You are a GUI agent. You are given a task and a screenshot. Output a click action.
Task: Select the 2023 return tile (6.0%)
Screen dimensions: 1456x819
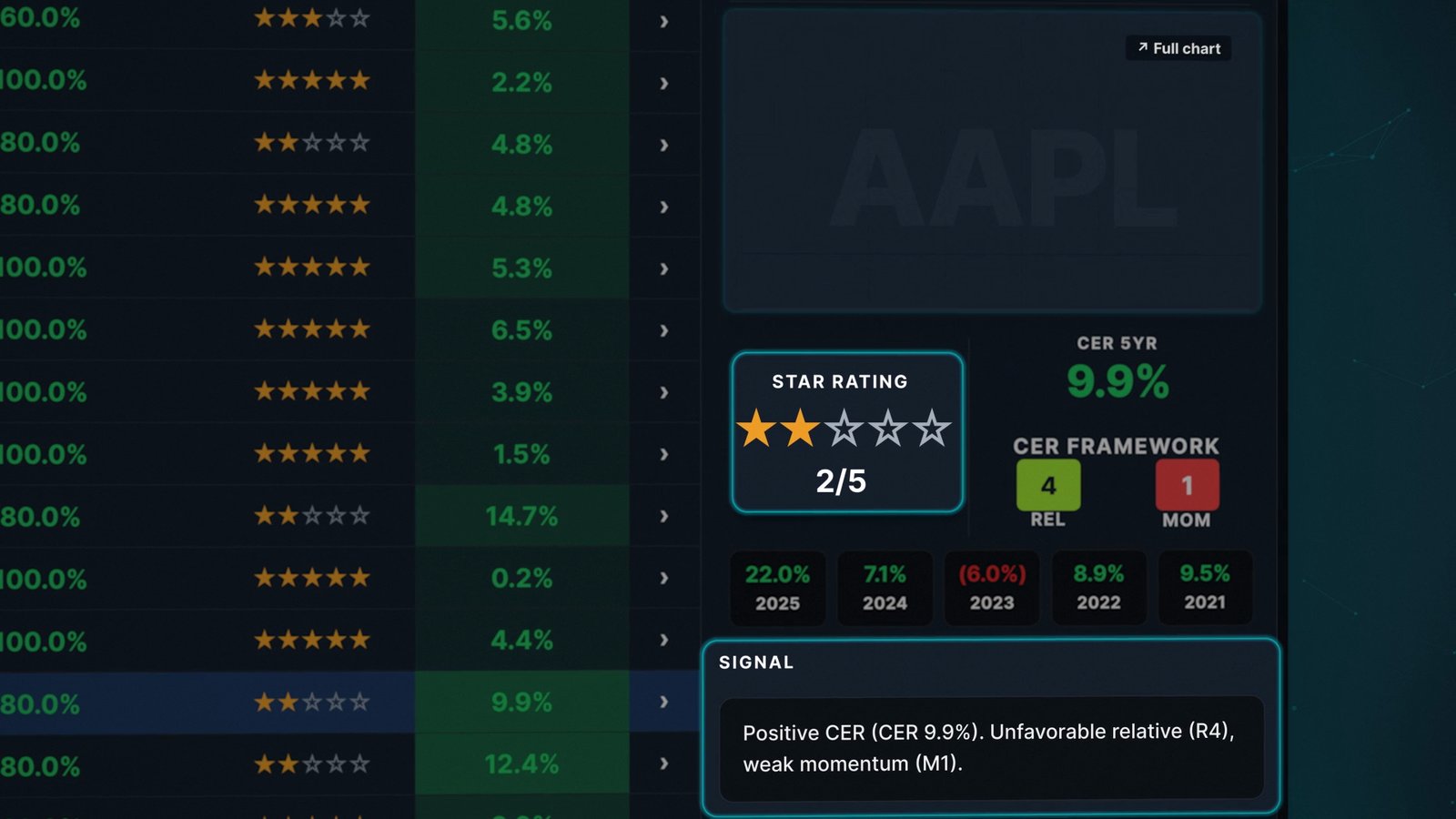click(992, 588)
